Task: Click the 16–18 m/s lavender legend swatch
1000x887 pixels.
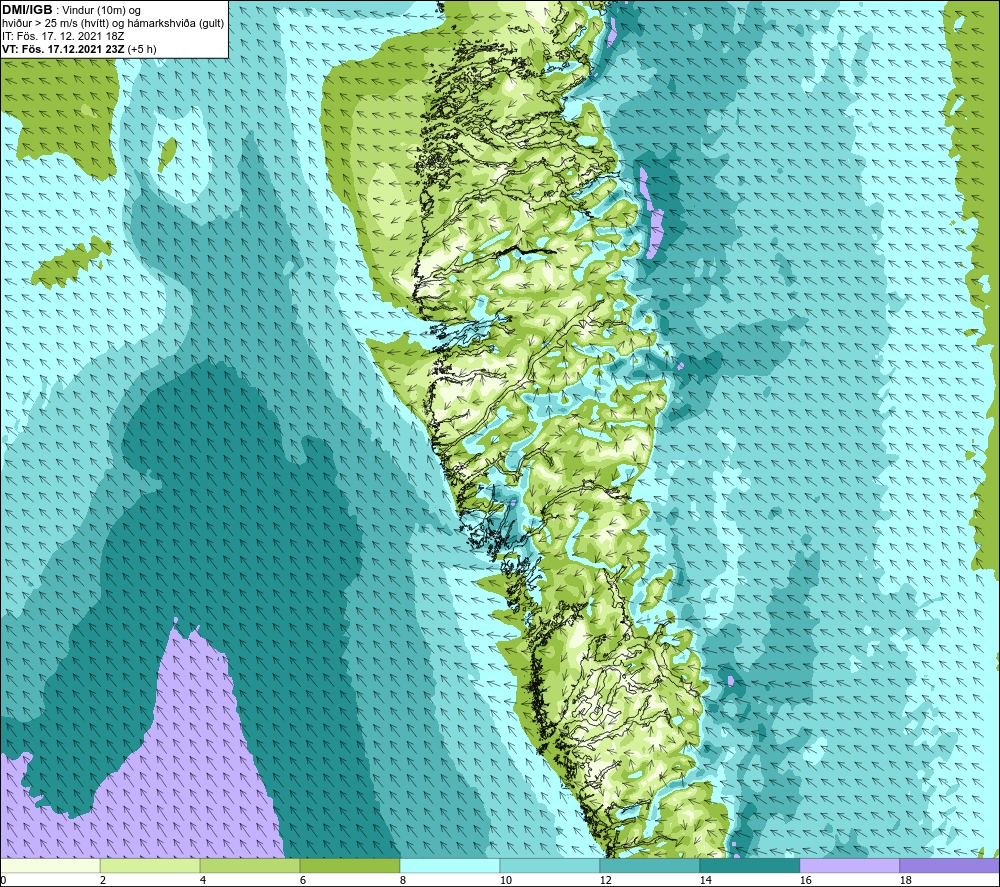Action: 849,865
